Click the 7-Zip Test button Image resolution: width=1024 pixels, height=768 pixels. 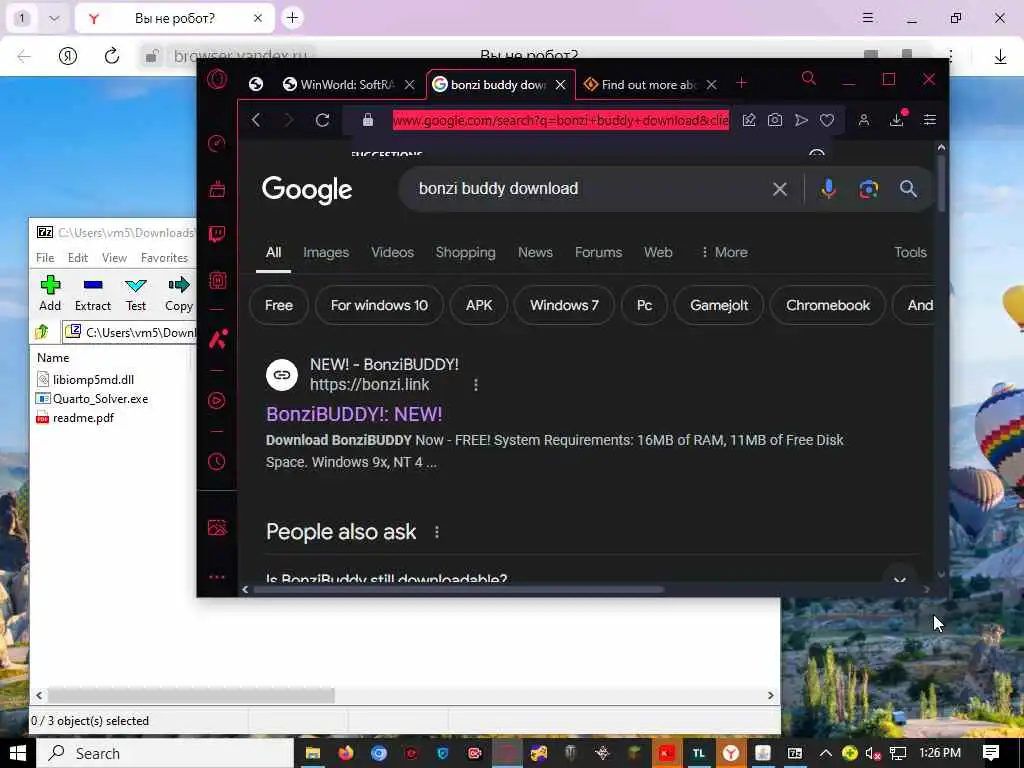(x=136, y=293)
